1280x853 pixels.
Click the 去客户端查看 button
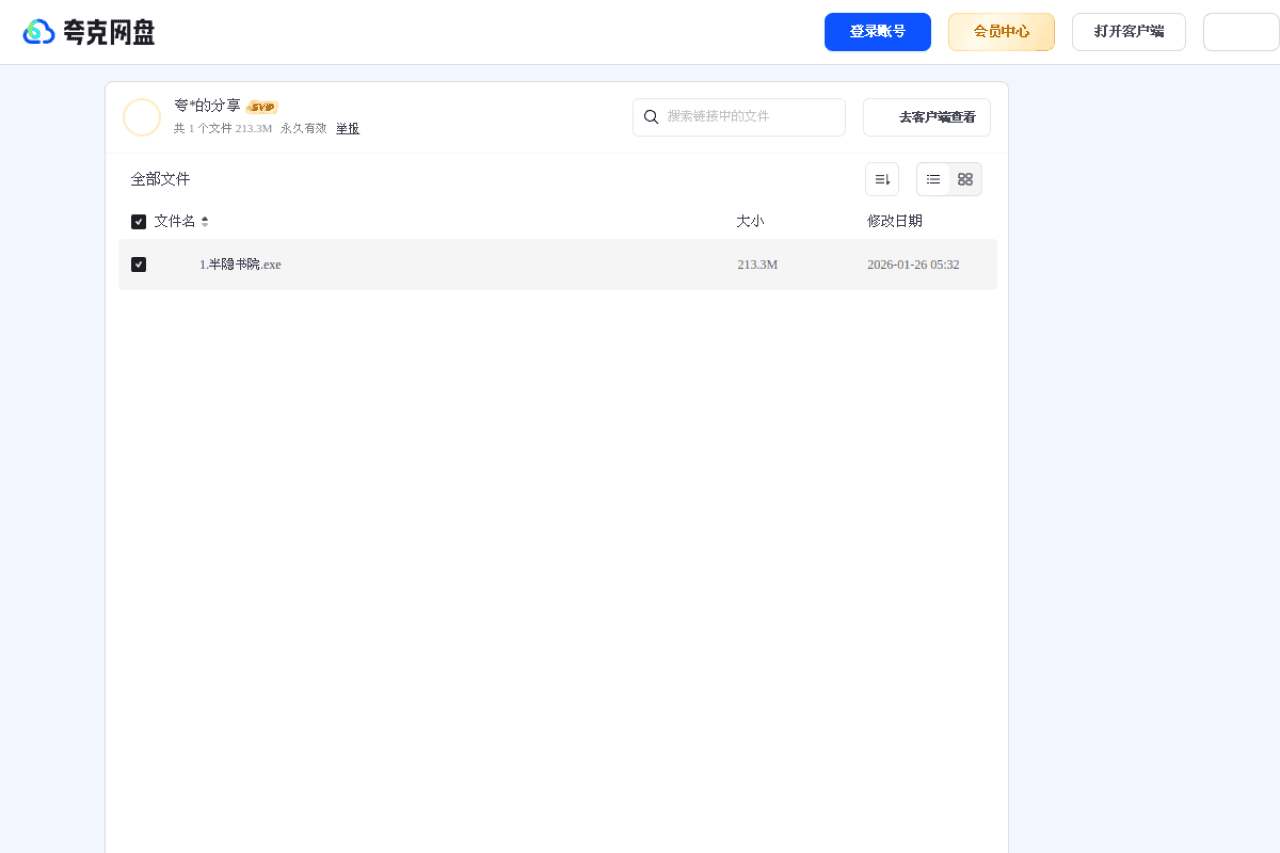click(926, 117)
